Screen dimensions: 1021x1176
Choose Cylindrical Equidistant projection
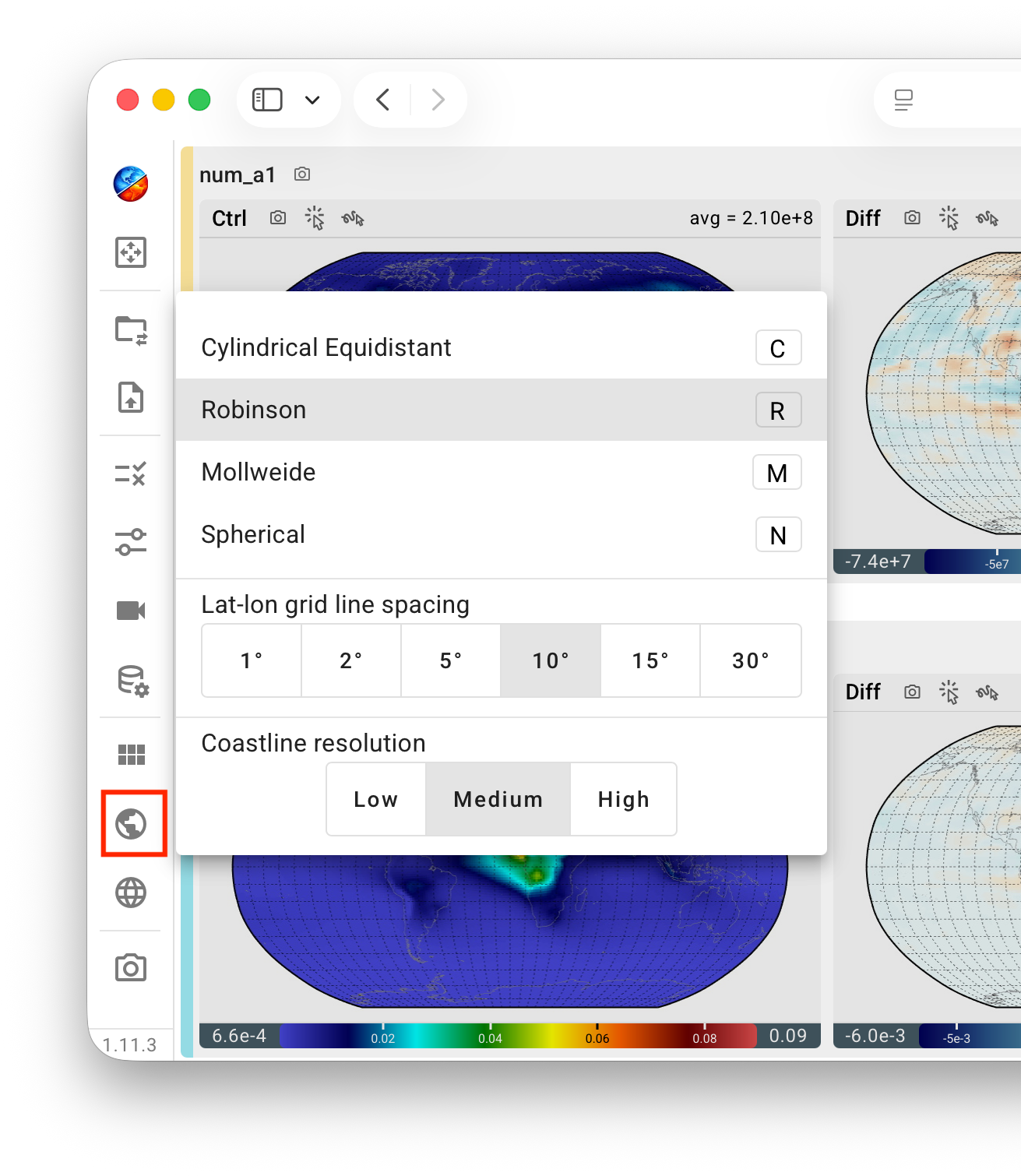click(502, 347)
